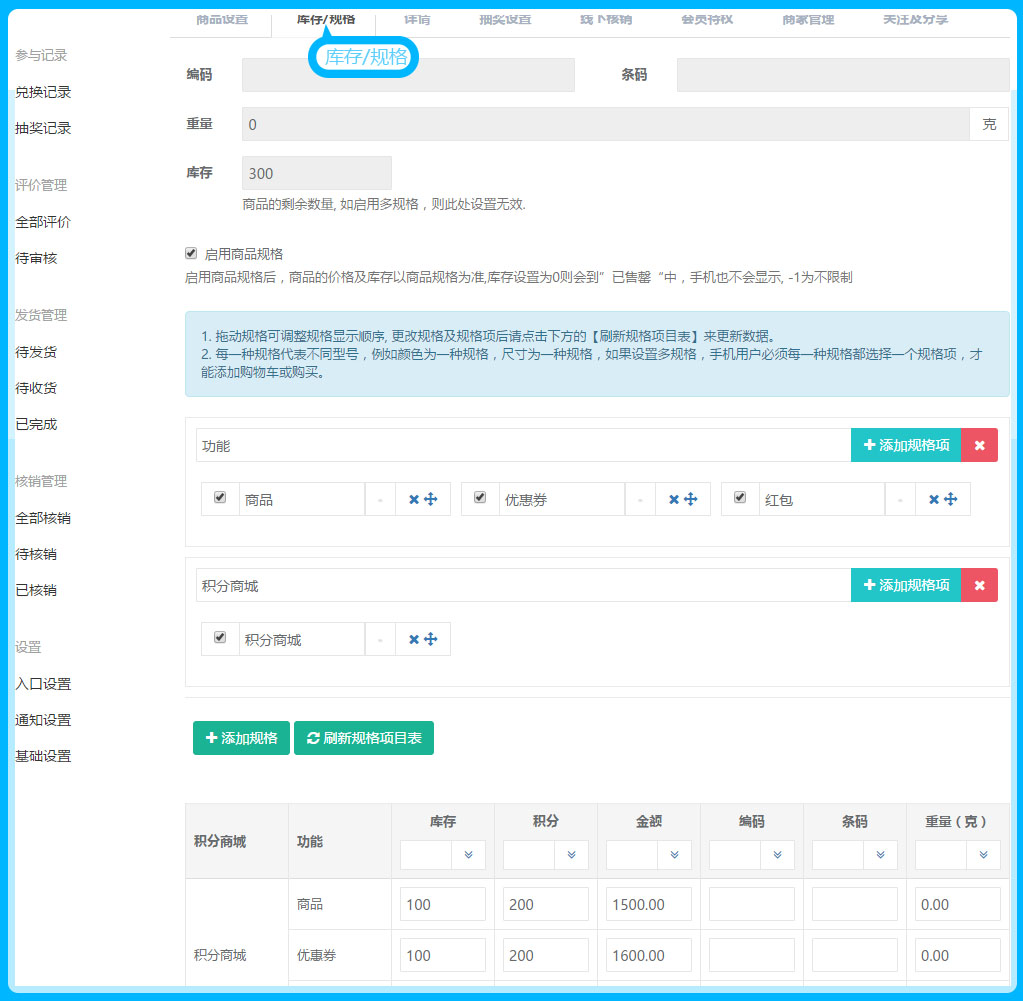Delete the 积分商城 spec group with red X
Viewport: 1023px width, 1001px height.
(x=979, y=585)
